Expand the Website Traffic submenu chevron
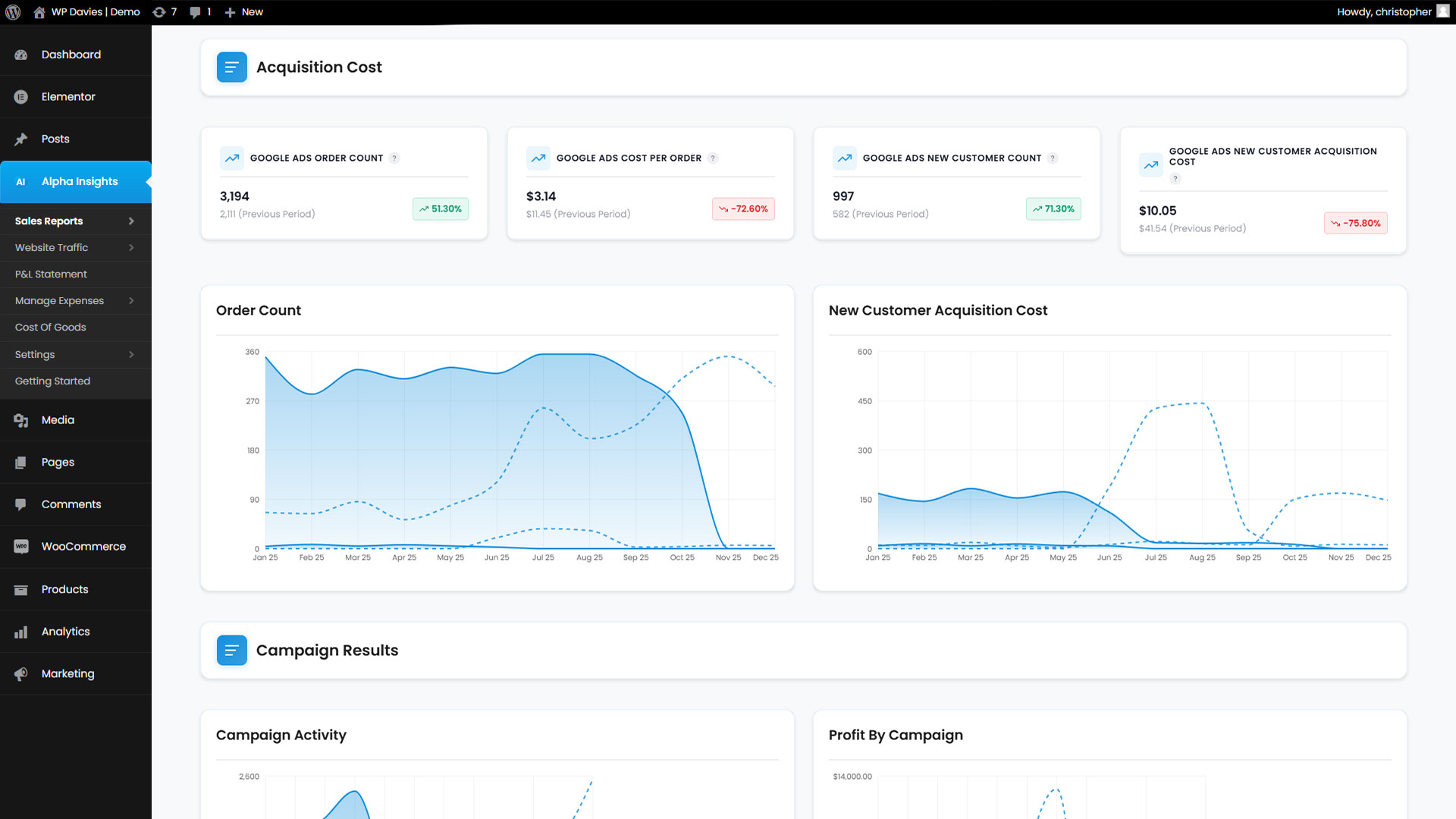This screenshot has height=819, width=1456. point(131,248)
